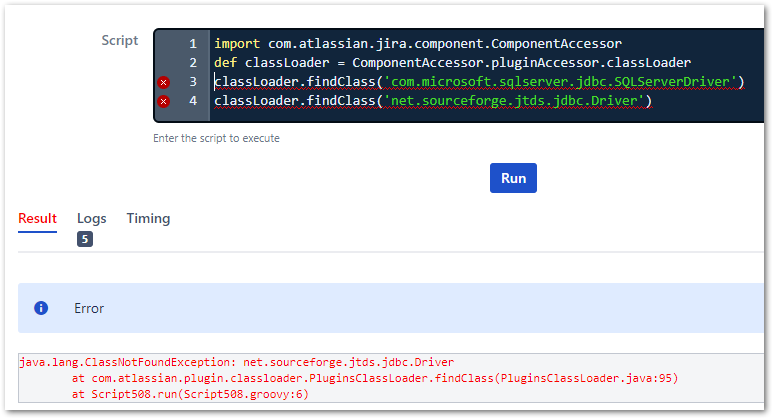
Task: Click the error marker on line 3
Action: [x=164, y=82]
